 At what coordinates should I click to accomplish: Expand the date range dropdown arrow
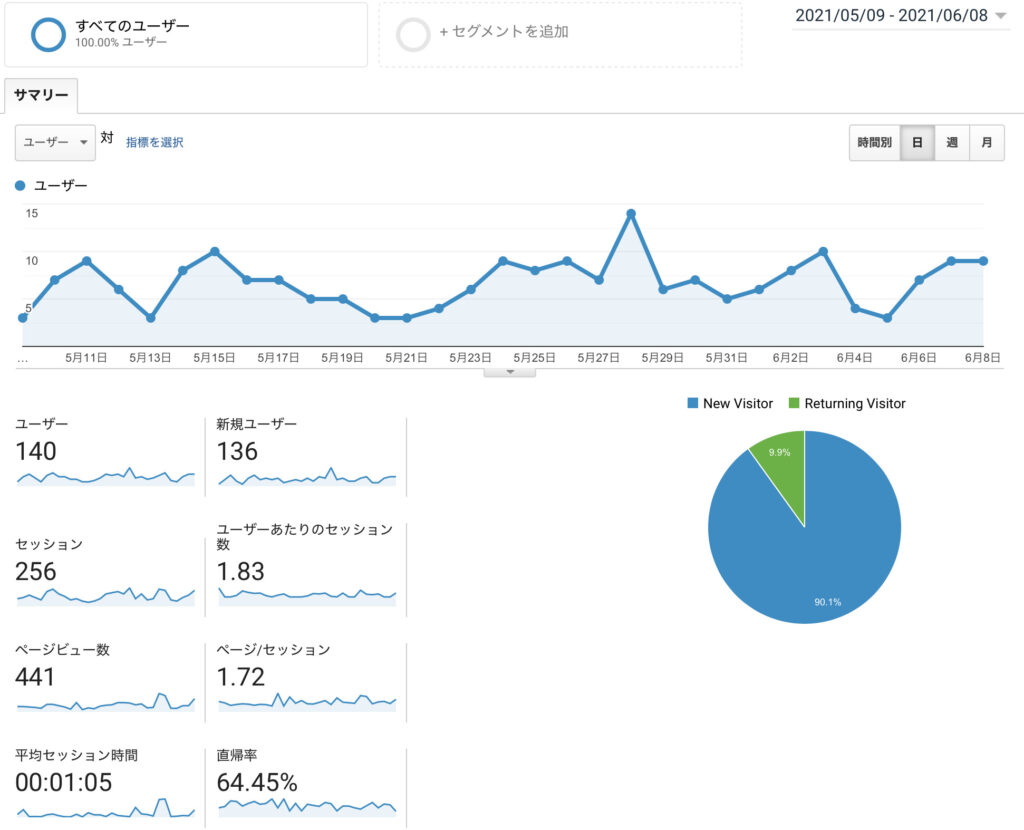coord(1000,16)
